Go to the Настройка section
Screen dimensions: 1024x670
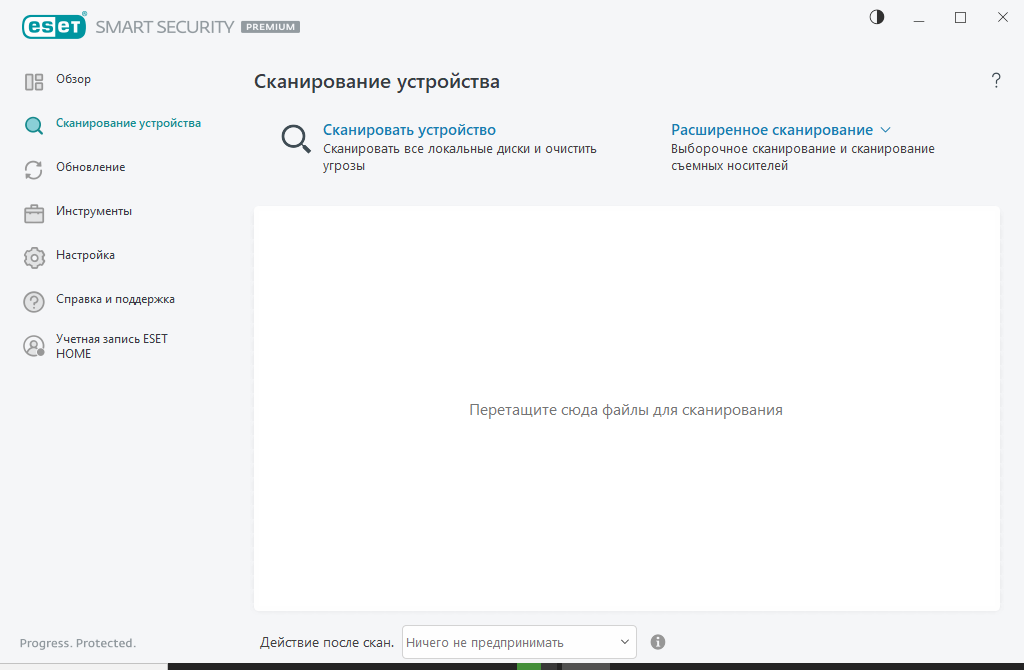click(x=85, y=255)
